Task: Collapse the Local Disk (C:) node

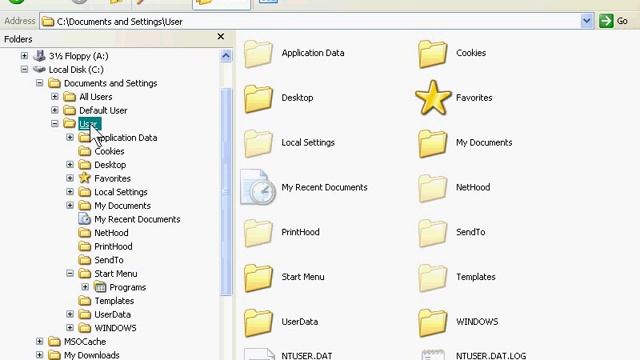Action: pos(24,69)
